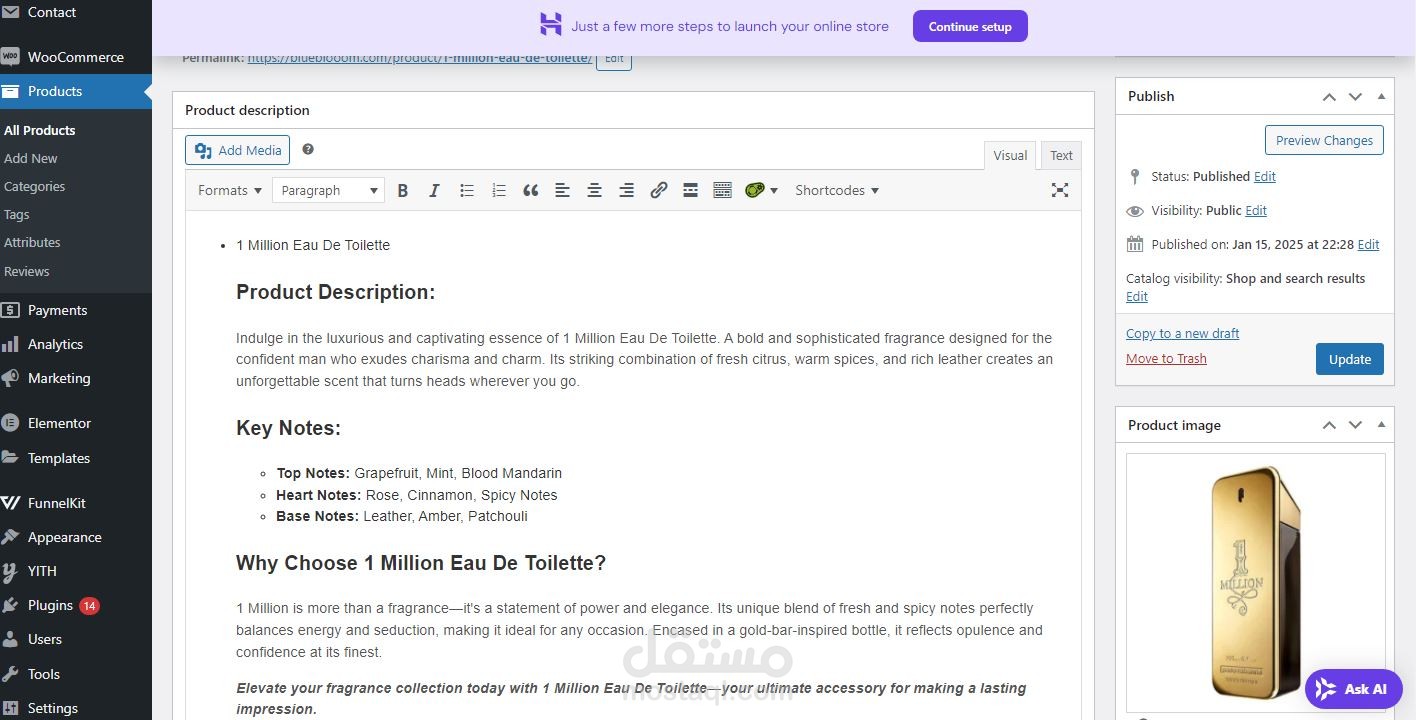Open product Tags submenu
Viewport: 1416px width, 720px height.
pos(17,214)
